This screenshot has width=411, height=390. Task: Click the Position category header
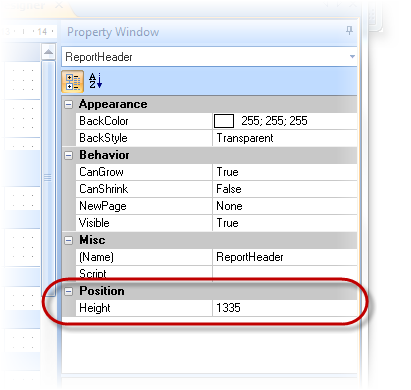pos(209,291)
